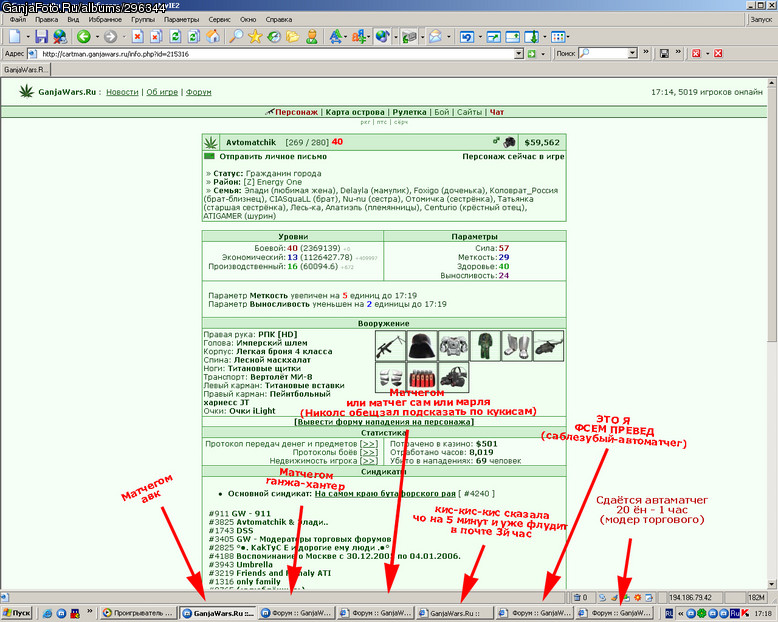Click Отправить личное письмо link
The image size is (778, 622).
(273, 156)
